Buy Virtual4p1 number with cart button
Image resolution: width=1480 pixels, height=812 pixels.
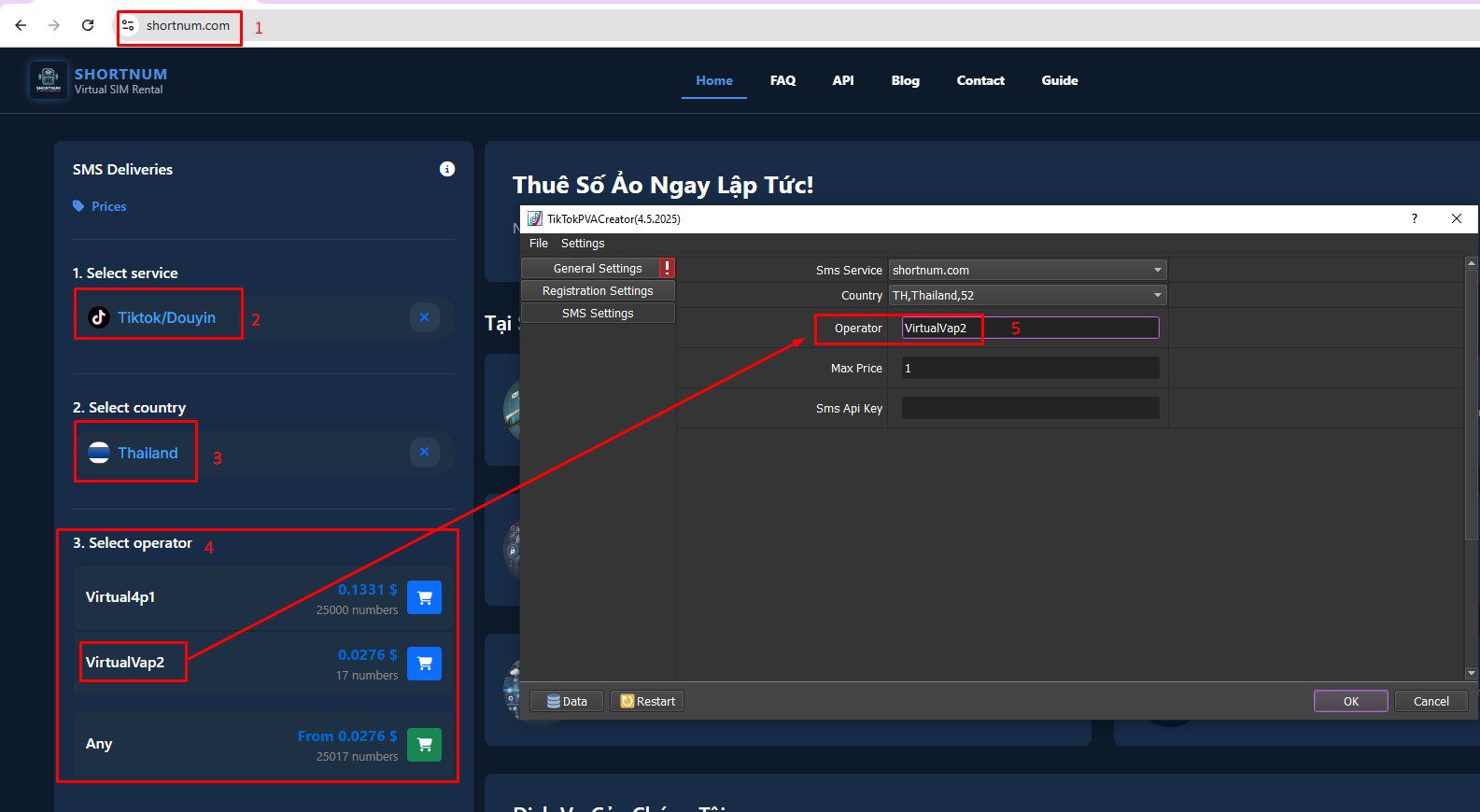pos(425,597)
